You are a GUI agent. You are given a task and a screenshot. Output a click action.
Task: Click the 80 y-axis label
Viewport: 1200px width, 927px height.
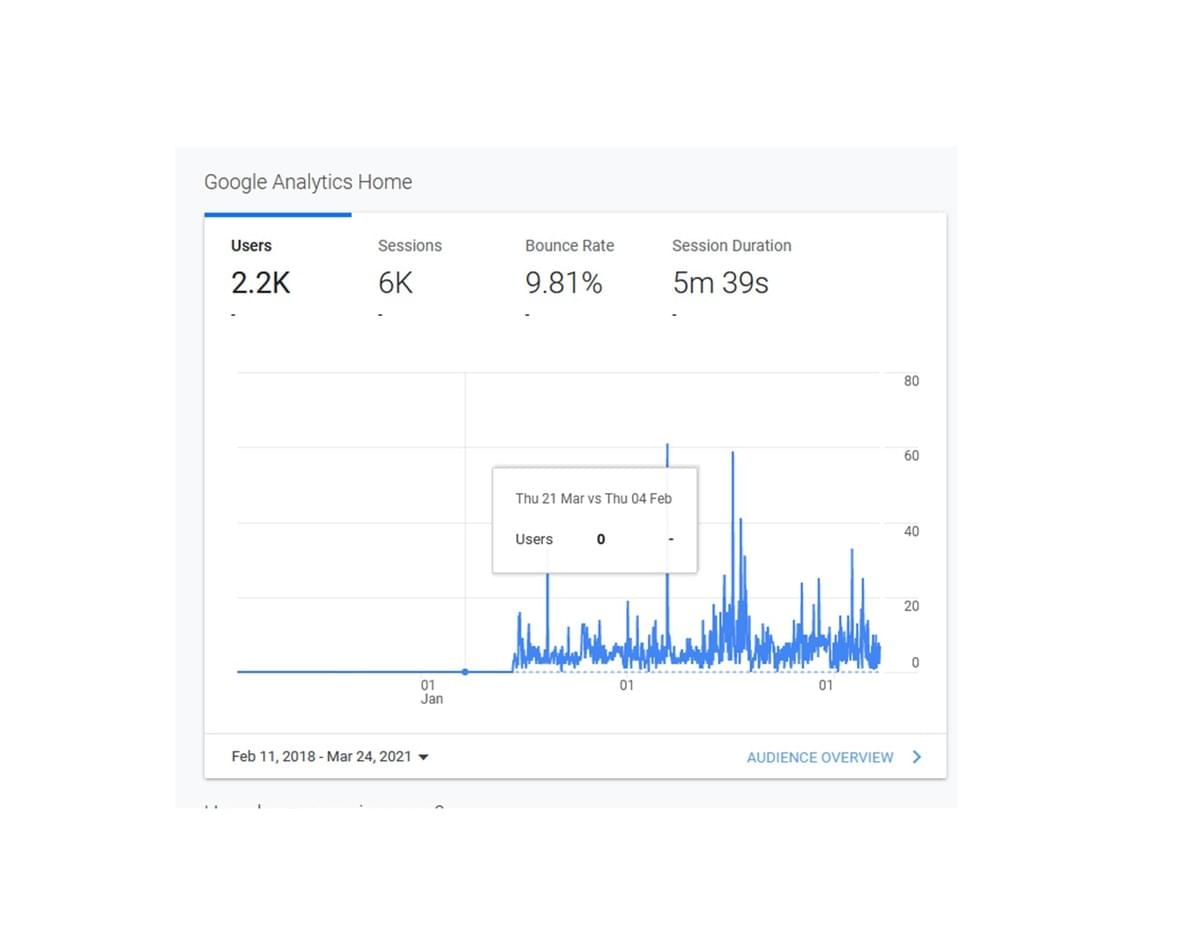point(911,381)
